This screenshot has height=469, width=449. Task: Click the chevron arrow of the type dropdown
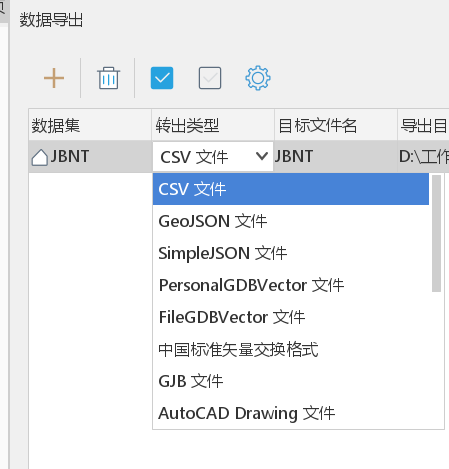(262, 156)
